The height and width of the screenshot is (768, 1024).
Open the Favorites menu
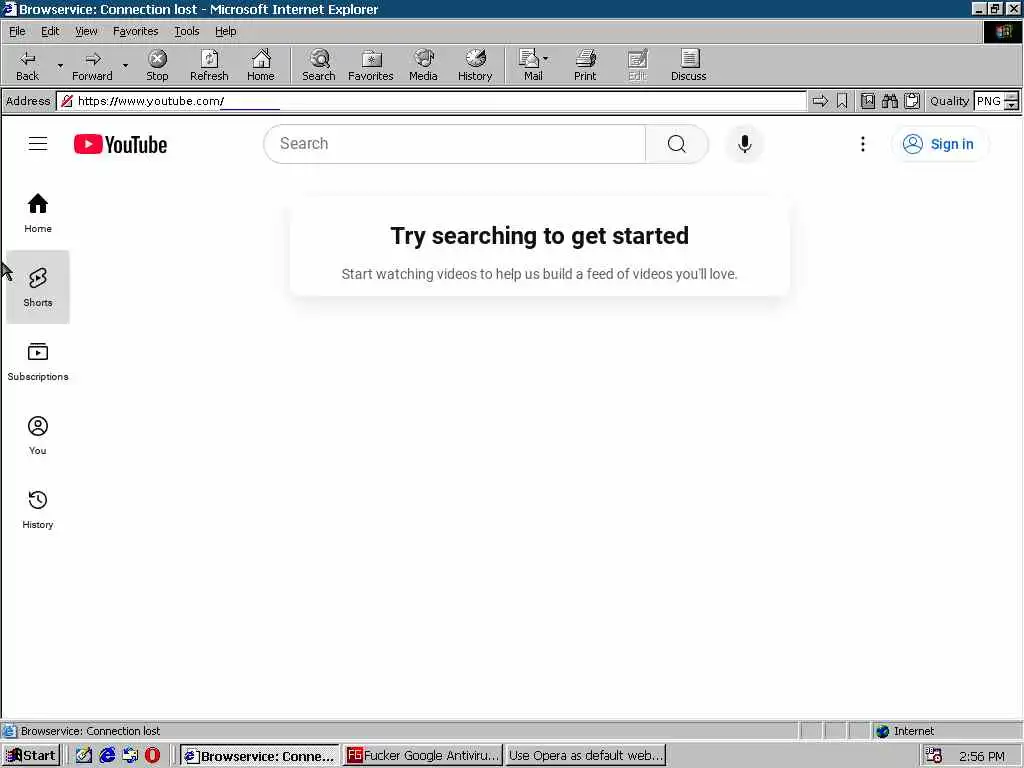[135, 31]
